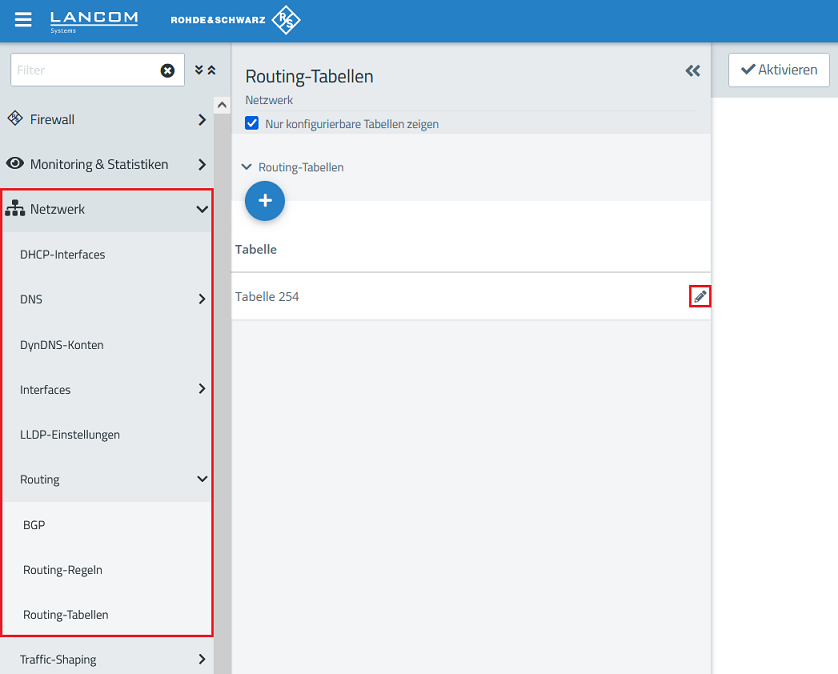This screenshot has height=674, width=838.
Task: Click the Aktivieren button
Action: click(x=778, y=70)
